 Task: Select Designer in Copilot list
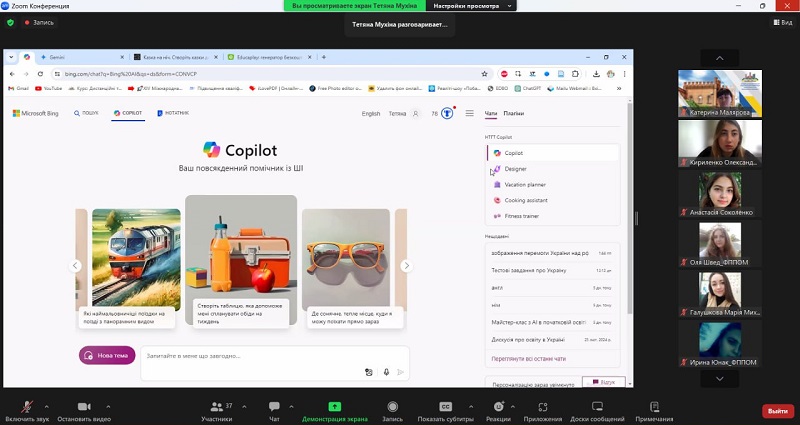[x=553, y=169]
